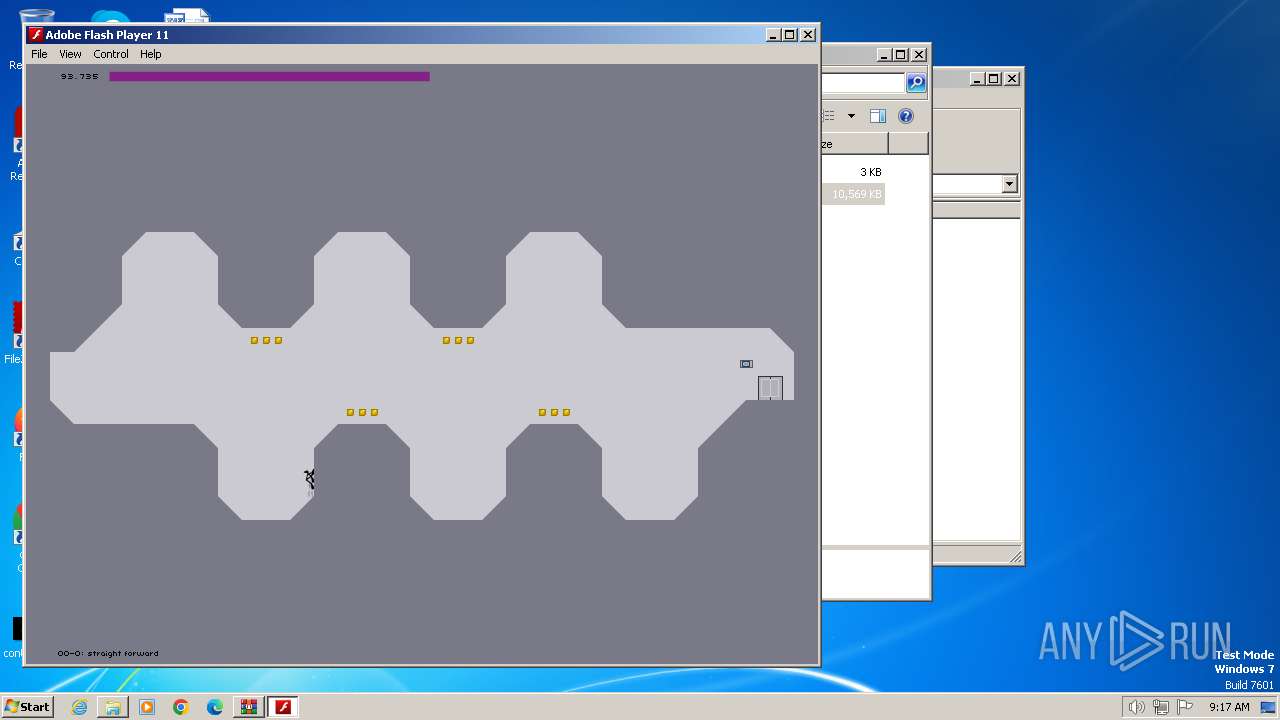This screenshot has height=720, width=1280.
Task: Open the Windows Start menu
Action: point(27,706)
